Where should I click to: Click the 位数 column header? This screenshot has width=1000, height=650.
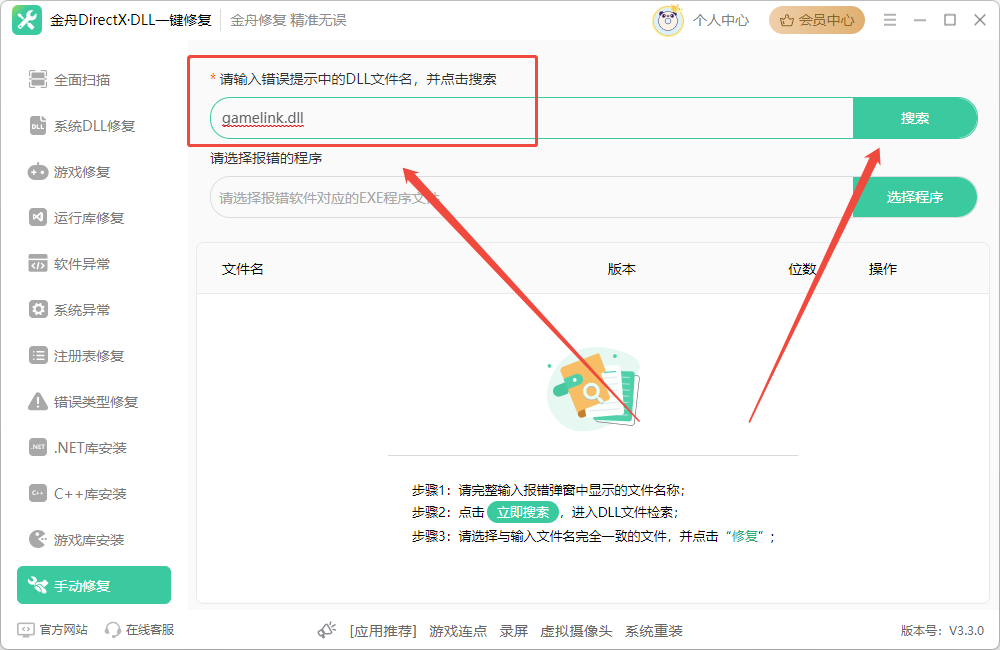(x=802, y=269)
